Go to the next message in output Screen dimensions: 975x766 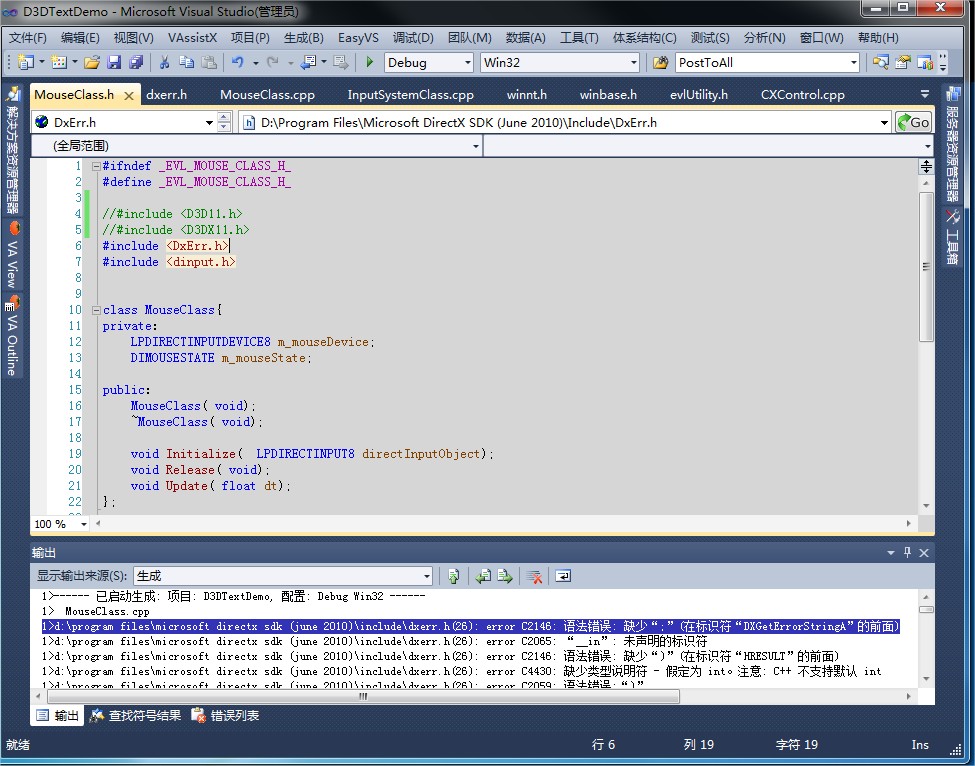tap(505, 576)
